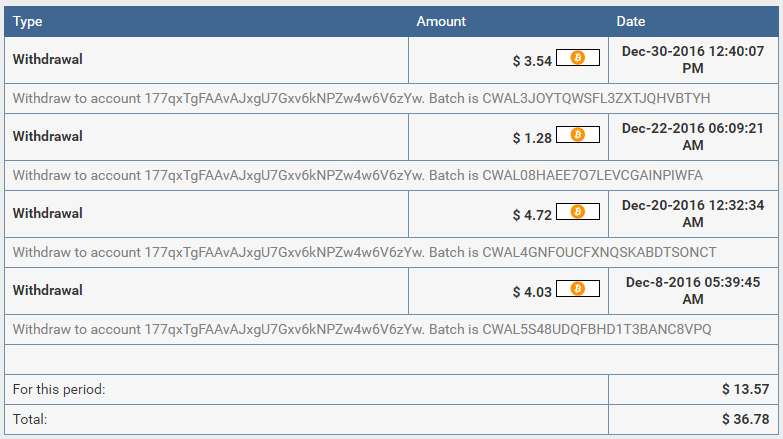Click the Bitcoin icon beside $ 4.03
Viewport: 783px width, 439px height.
pyautogui.click(x=578, y=288)
